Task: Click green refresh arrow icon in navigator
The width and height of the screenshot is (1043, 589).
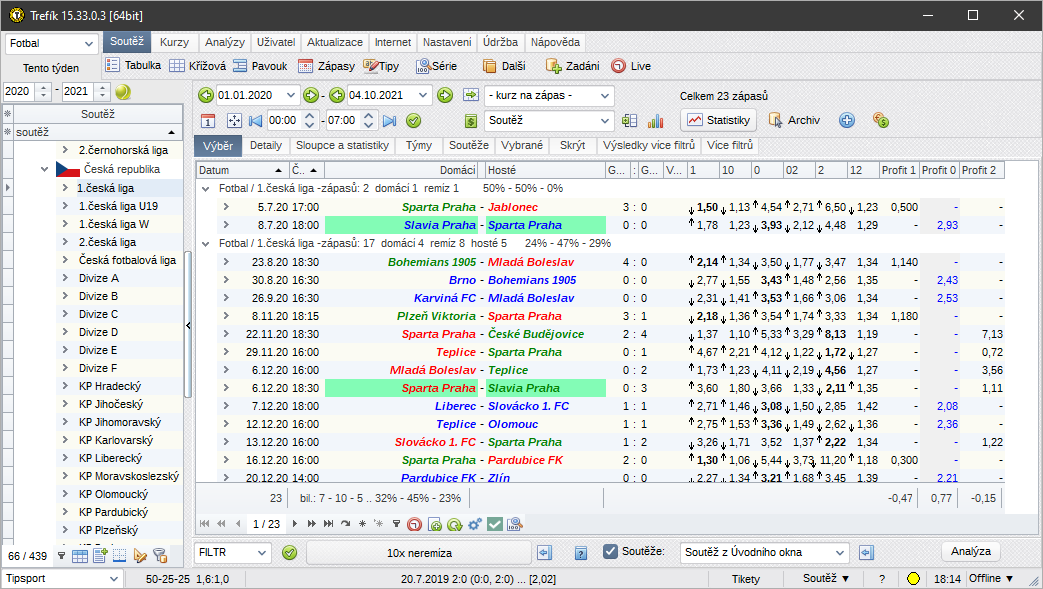Action: [x=454, y=524]
